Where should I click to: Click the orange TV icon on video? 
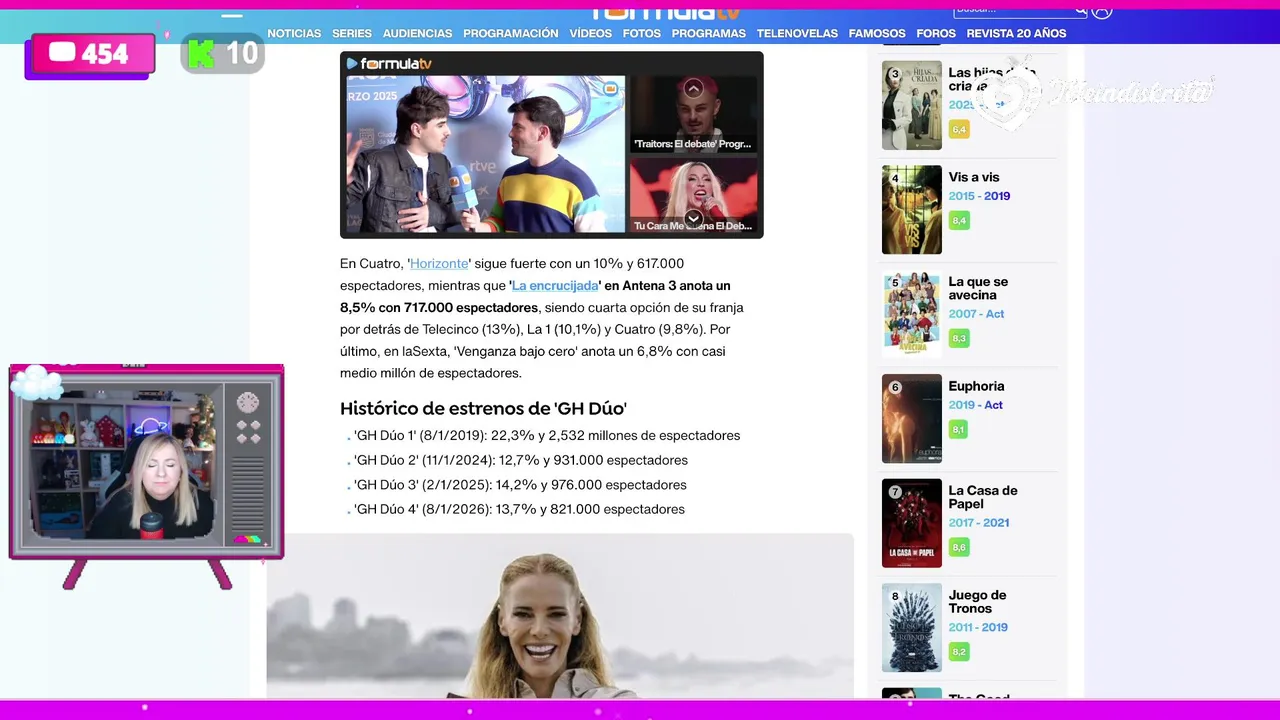610,89
